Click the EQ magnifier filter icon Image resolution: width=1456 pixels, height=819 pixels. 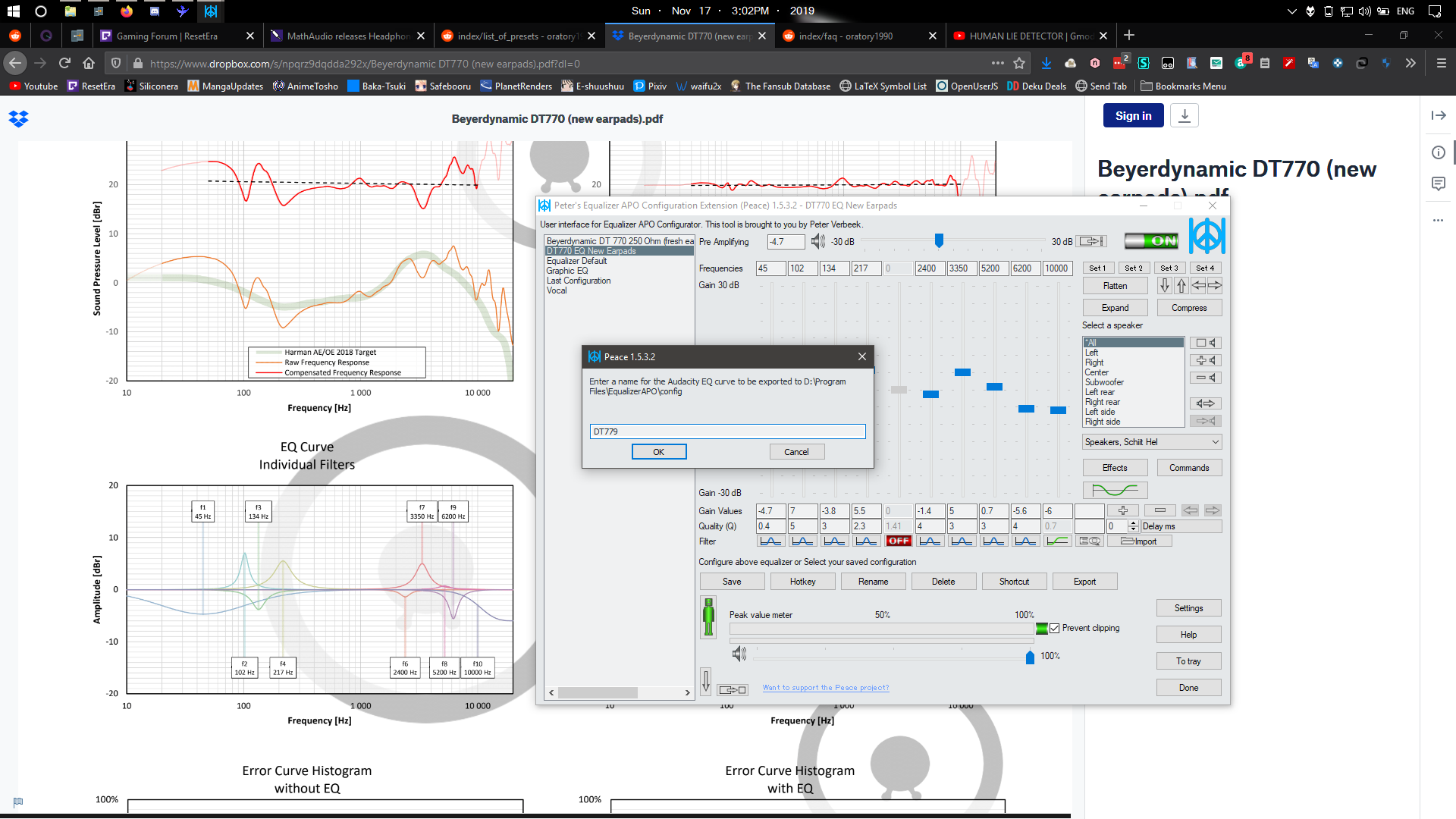[x=1090, y=541]
